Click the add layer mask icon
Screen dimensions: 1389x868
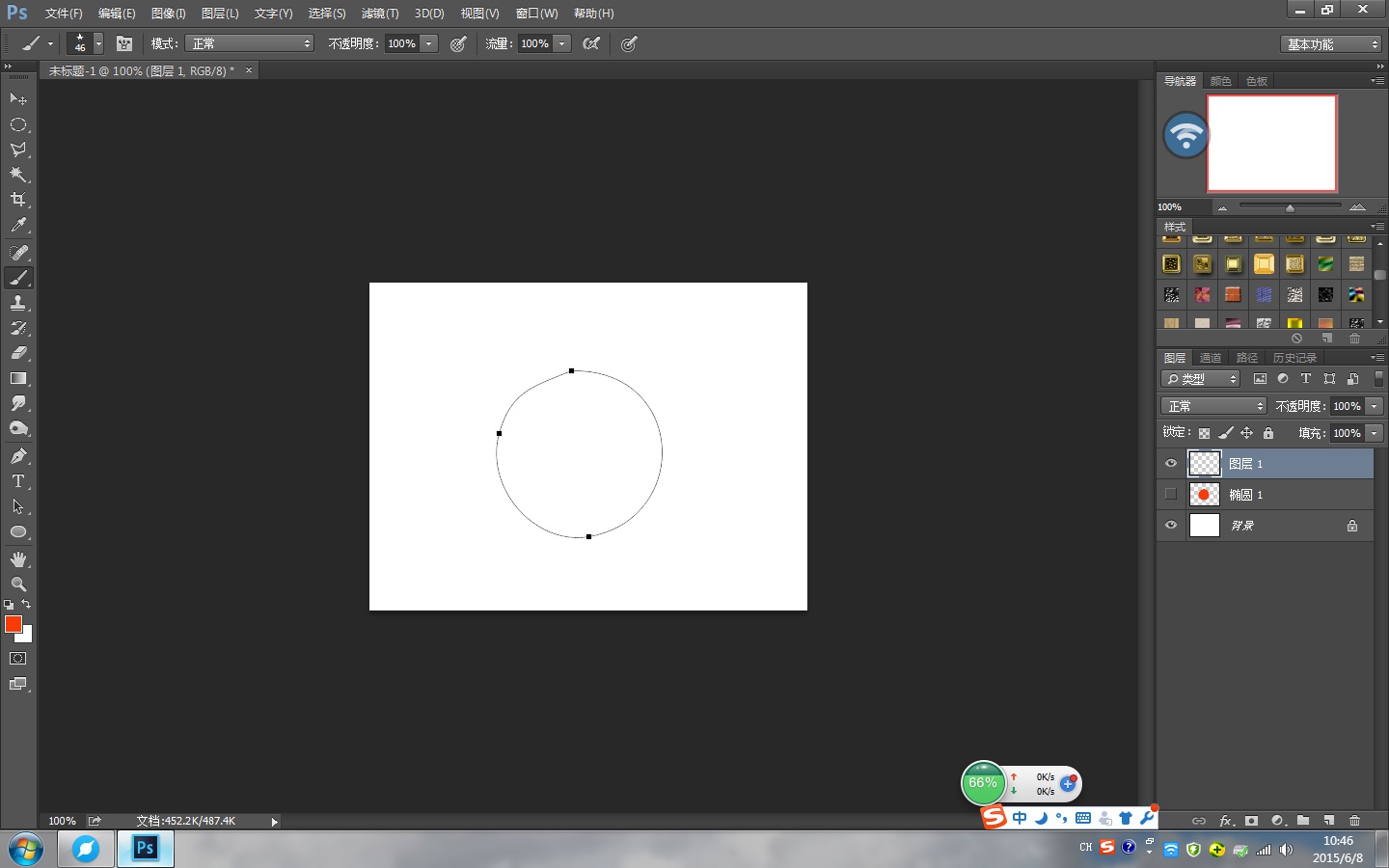coord(1251,821)
